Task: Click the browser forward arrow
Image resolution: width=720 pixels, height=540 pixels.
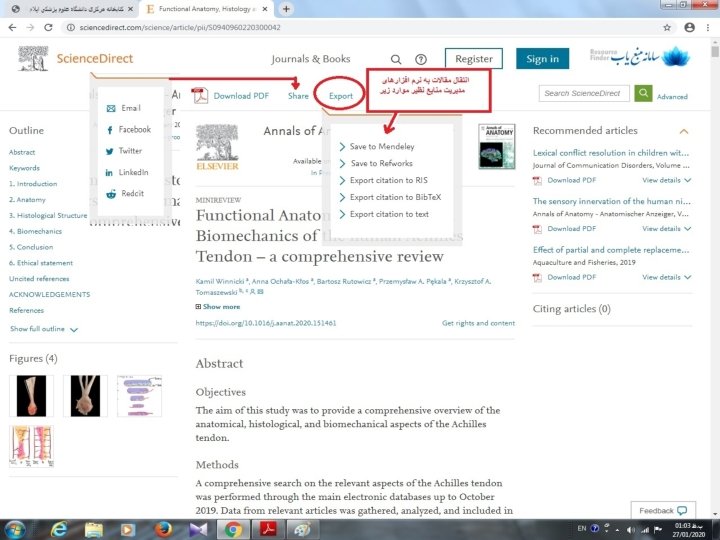Action: (30, 28)
